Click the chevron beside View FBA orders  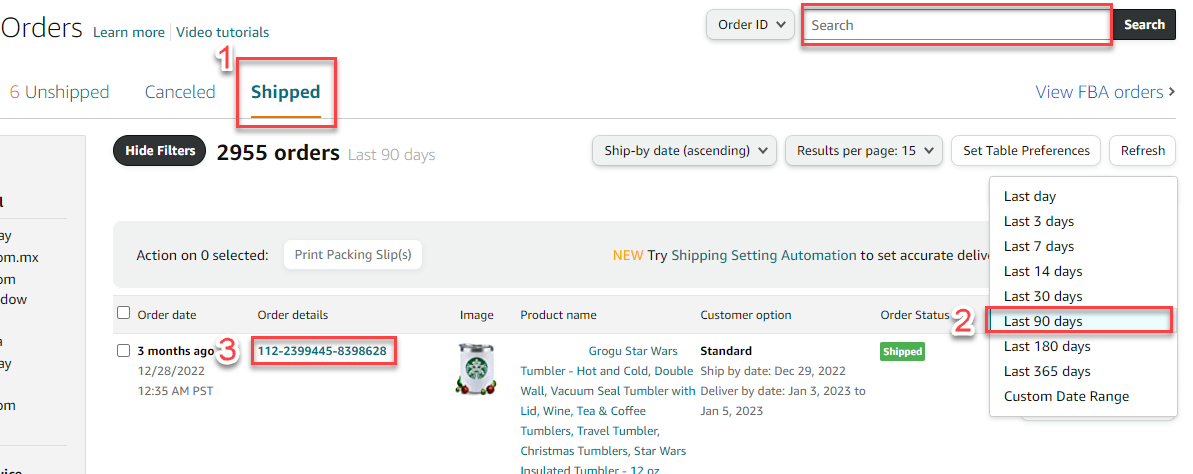(1171, 92)
